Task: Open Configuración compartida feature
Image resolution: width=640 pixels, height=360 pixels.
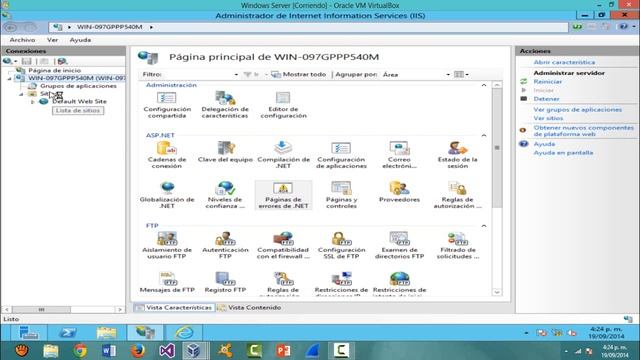Action: pyautogui.click(x=167, y=105)
